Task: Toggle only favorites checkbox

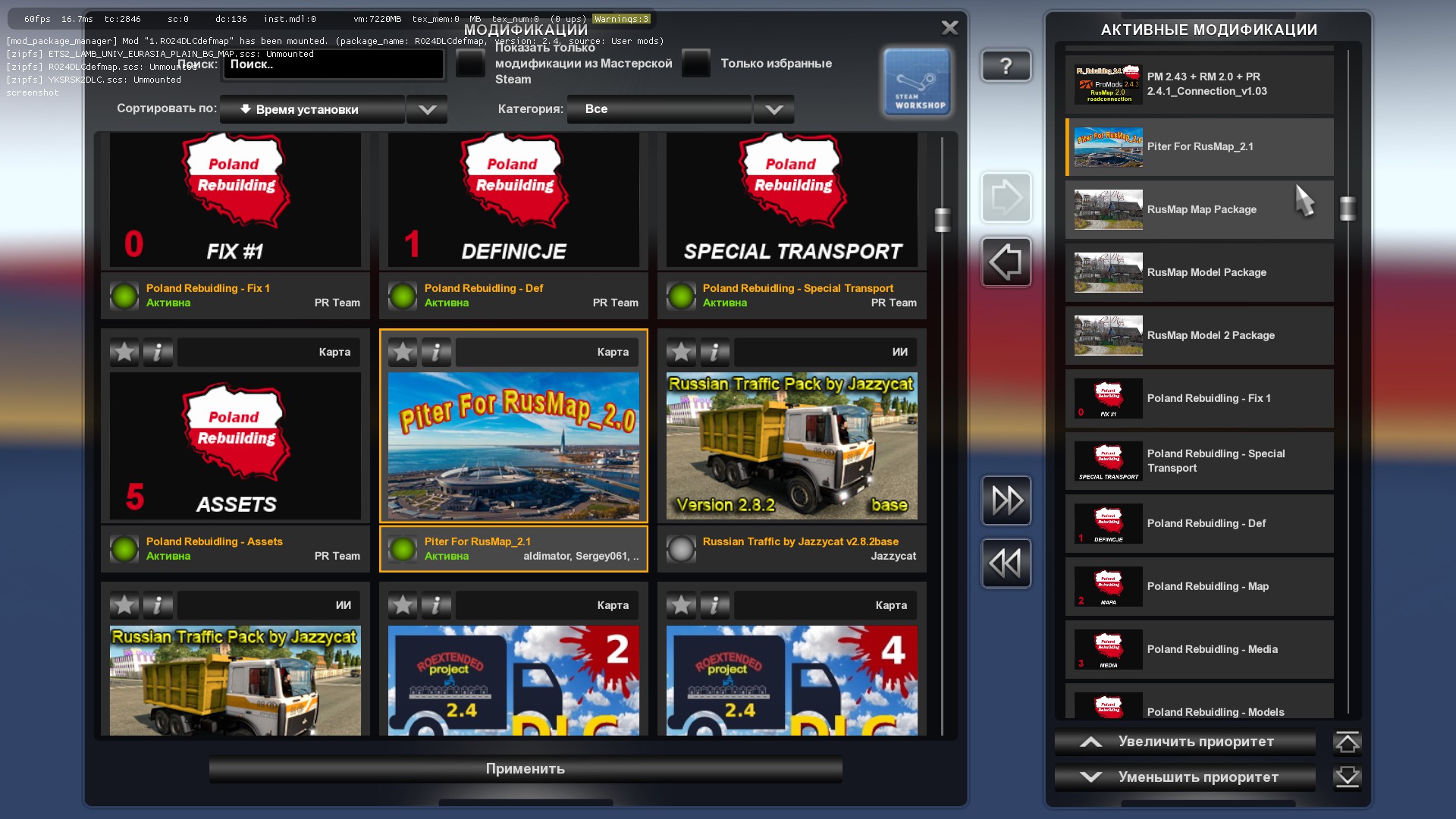Action: tap(695, 64)
